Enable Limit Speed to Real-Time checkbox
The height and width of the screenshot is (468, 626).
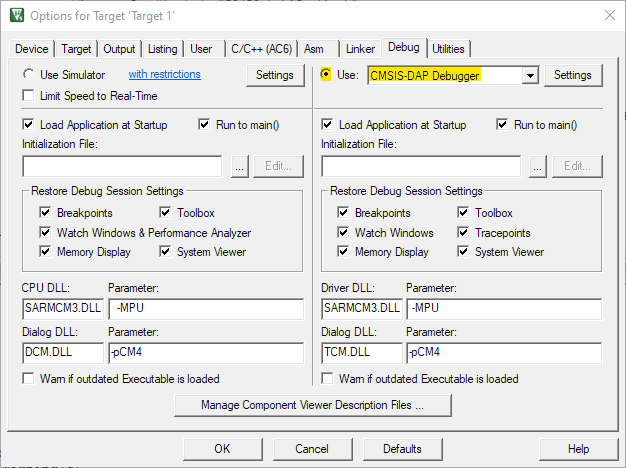click(29, 96)
